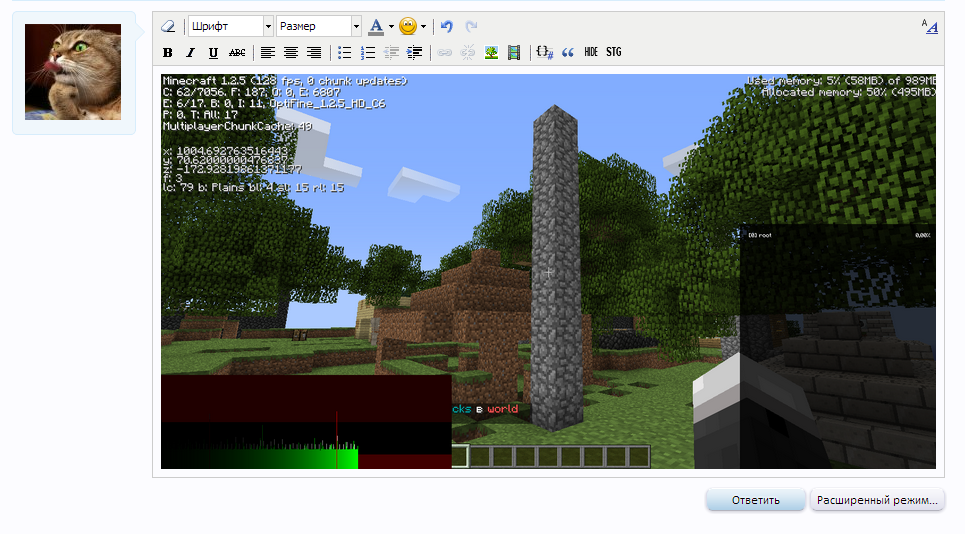Insert a bulleted list

[x=345, y=53]
